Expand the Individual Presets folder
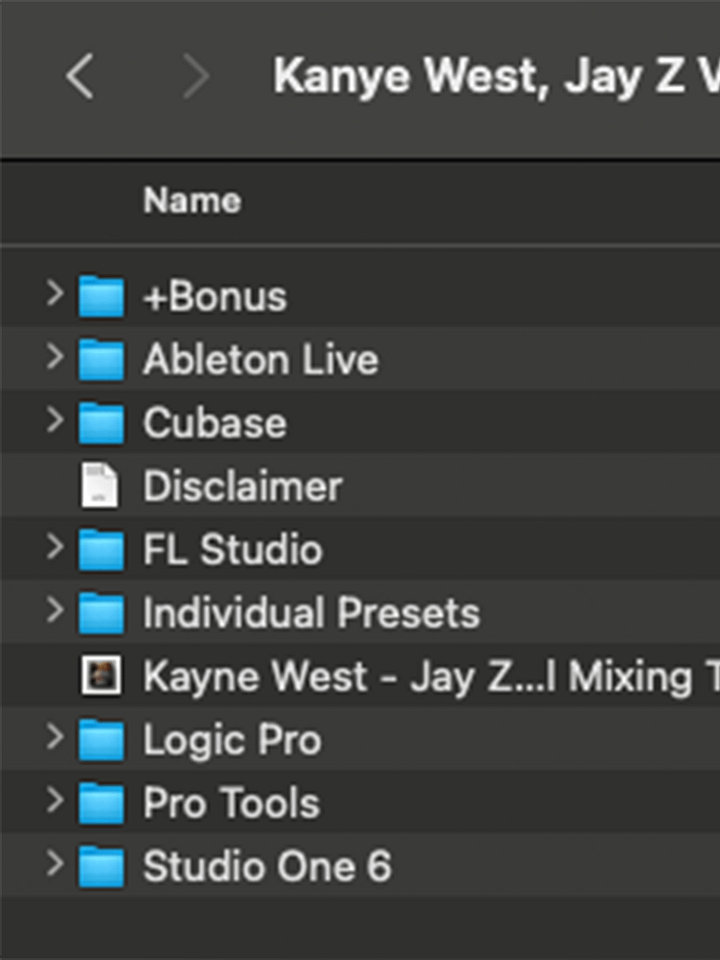The width and height of the screenshot is (720, 960). click(x=55, y=610)
